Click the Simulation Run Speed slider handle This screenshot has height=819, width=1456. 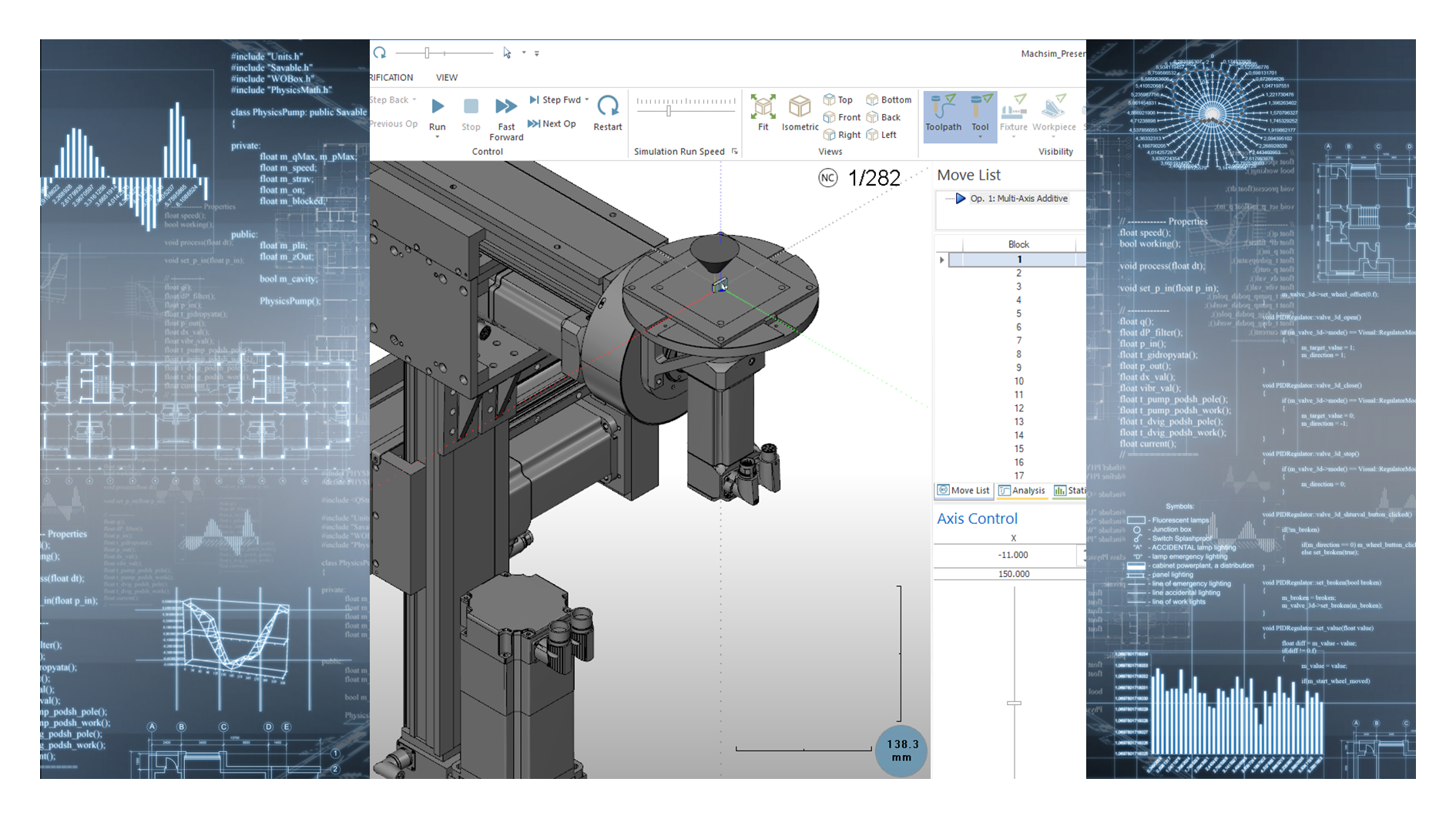669,111
